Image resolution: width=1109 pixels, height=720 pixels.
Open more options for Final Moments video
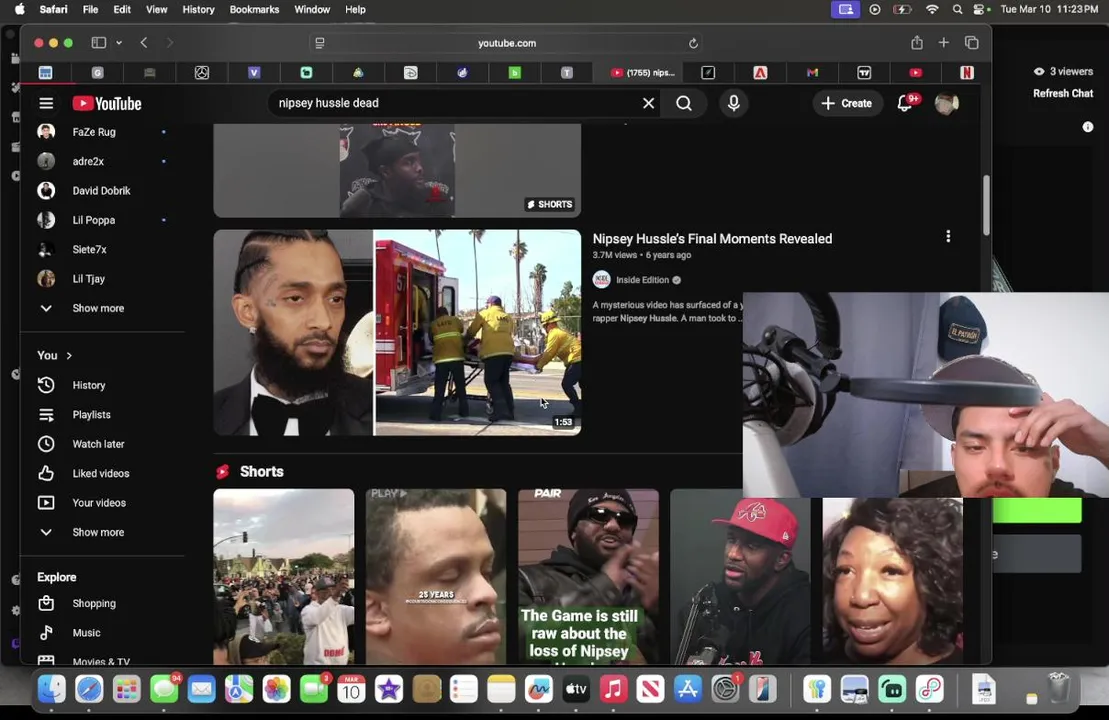pyautogui.click(x=948, y=237)
